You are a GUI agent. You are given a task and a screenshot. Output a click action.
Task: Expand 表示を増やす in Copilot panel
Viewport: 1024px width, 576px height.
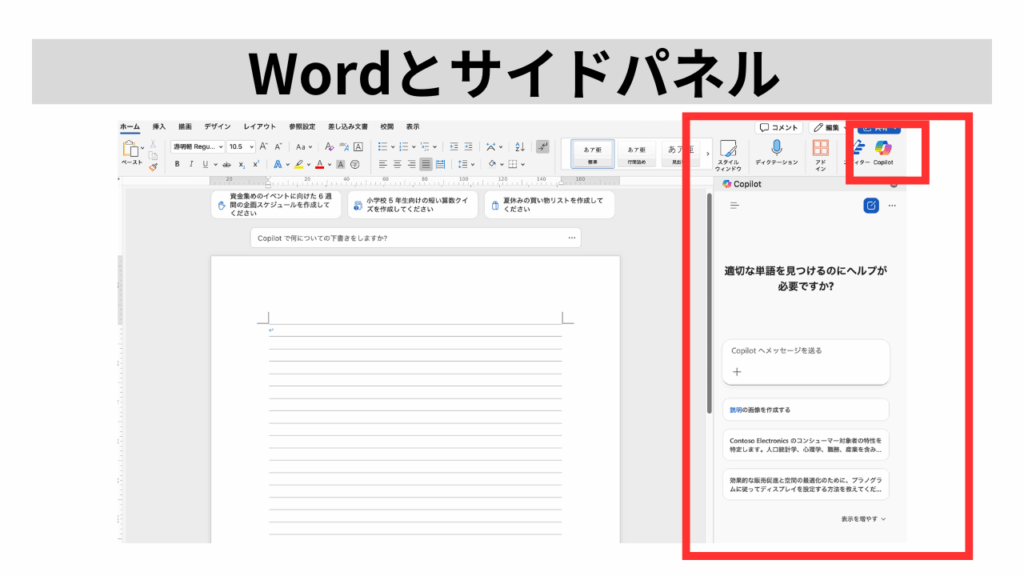(x=863, y=519)
